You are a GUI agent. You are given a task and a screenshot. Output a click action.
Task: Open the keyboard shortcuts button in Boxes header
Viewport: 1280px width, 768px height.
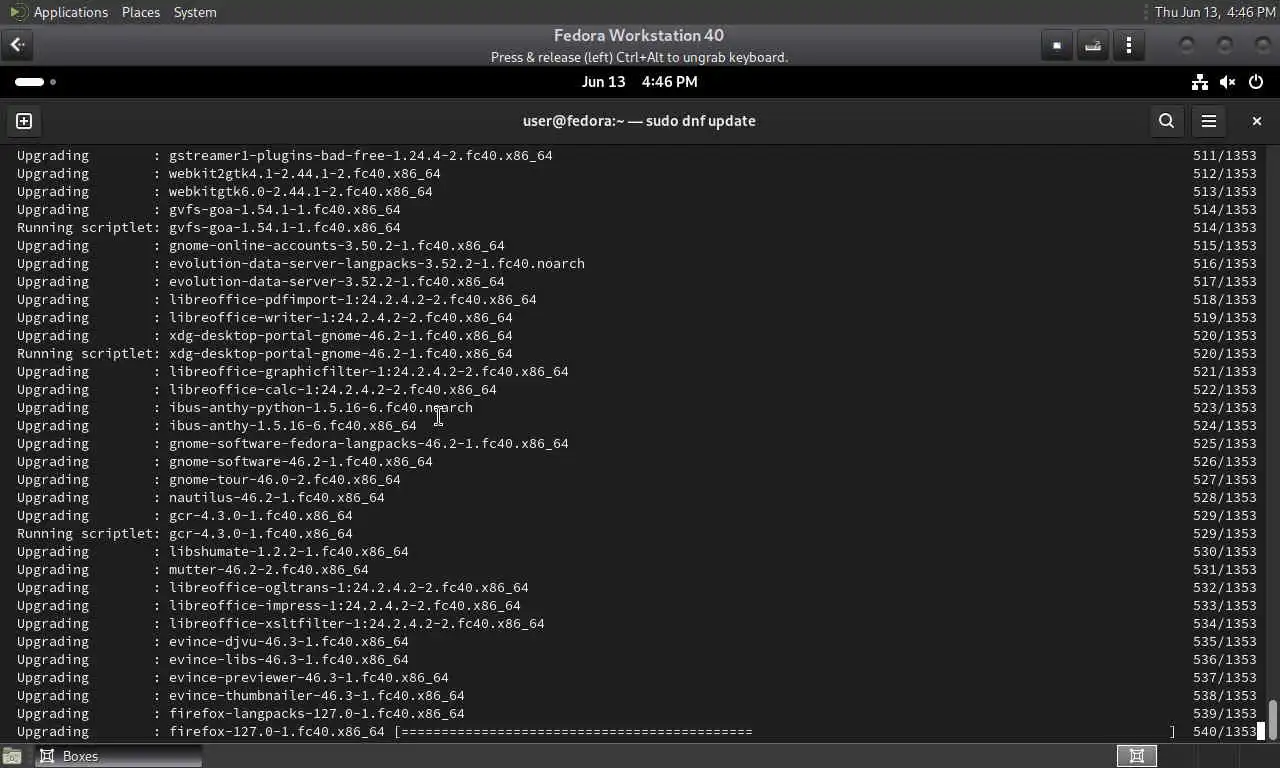click(1093, 45)
